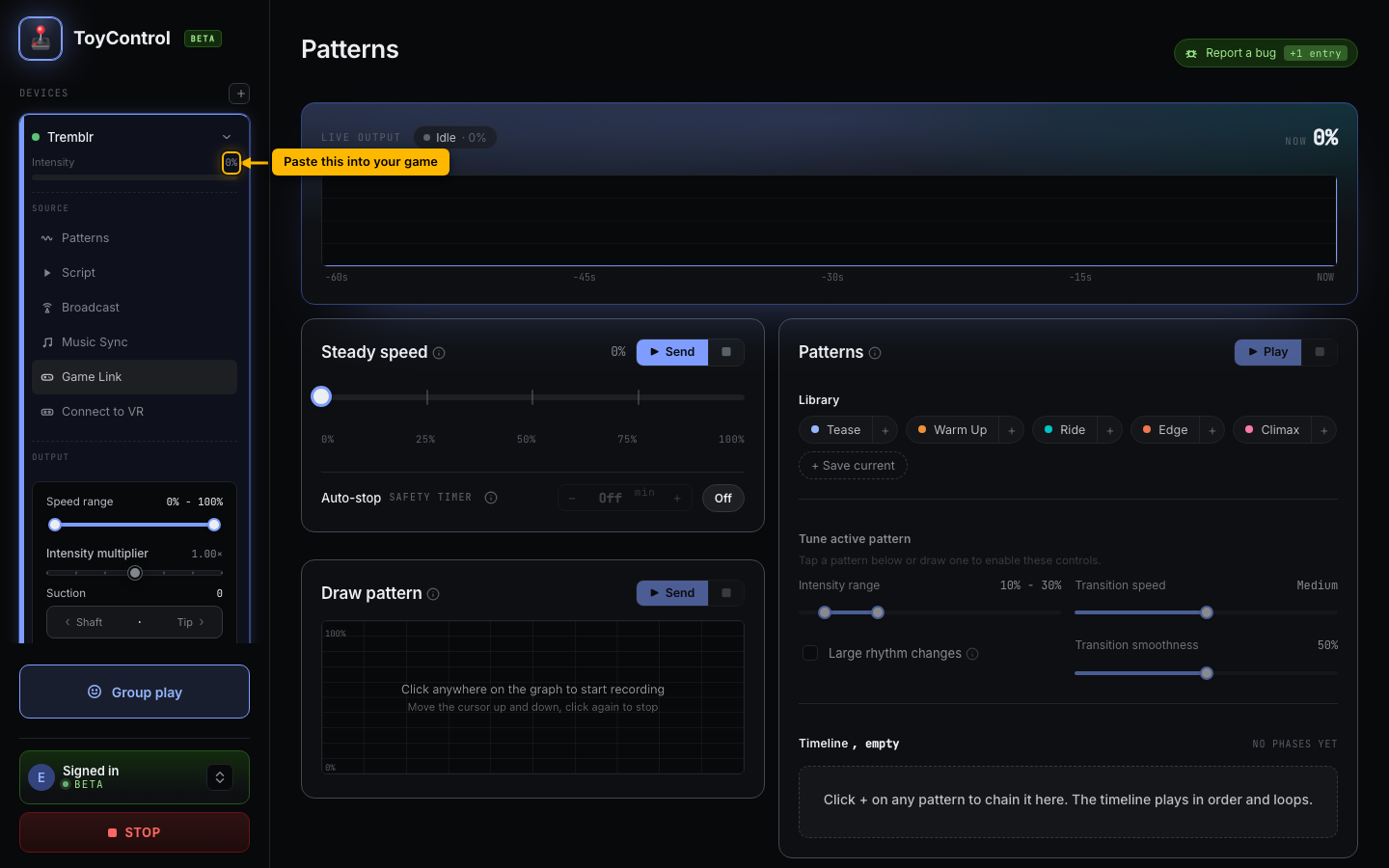Stop draw pattern with the square icon
1389x868 pixels.
[726, 593]
